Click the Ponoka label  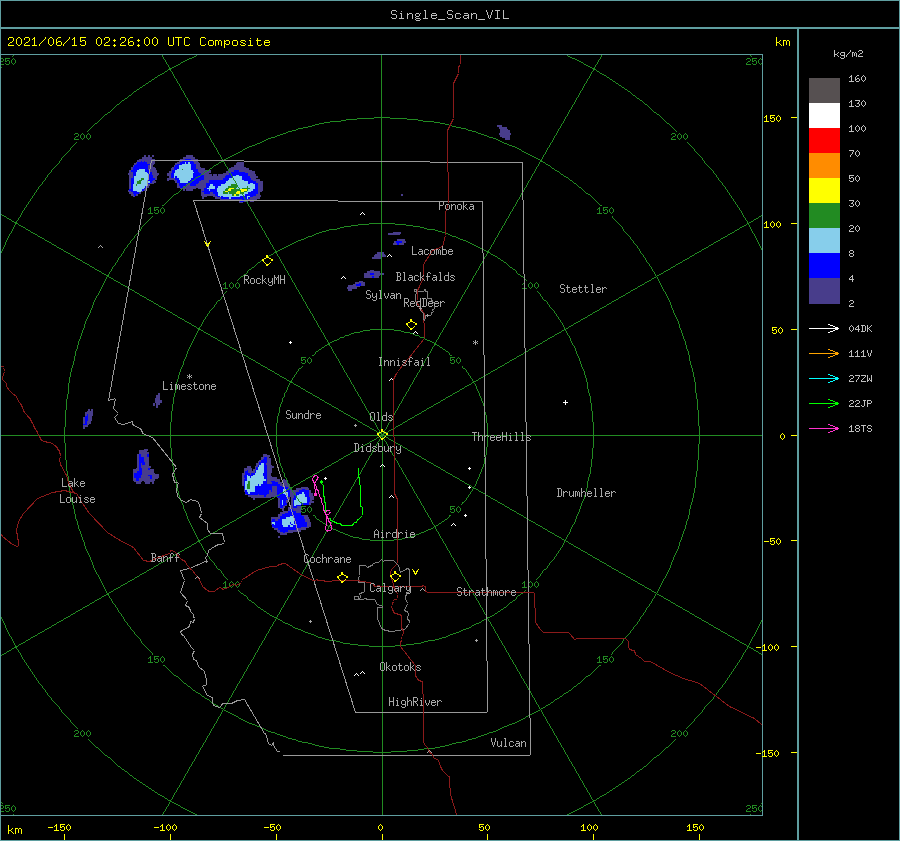pos(456,206)
